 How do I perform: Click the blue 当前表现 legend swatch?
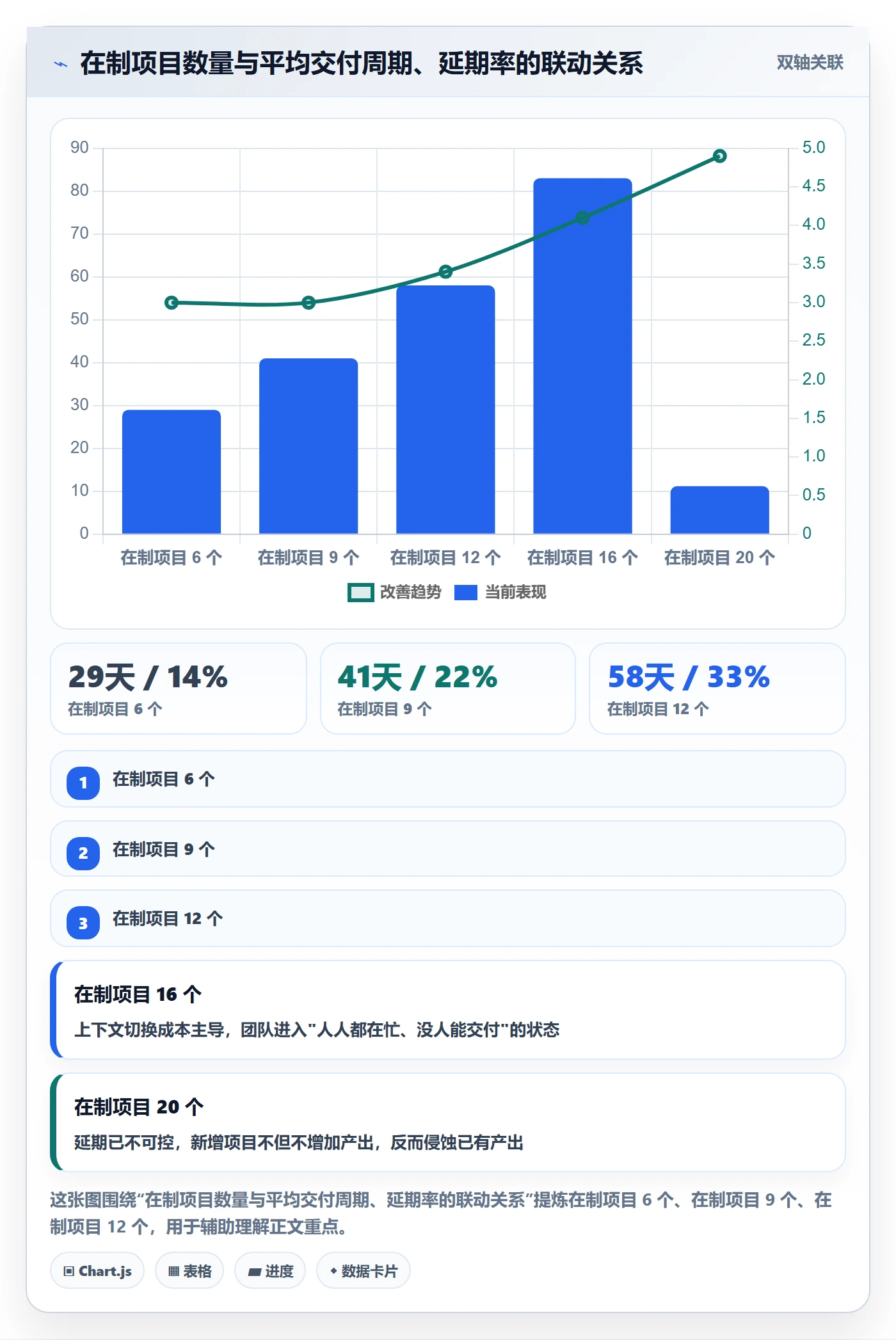pyautogui.click(x=466, y=593)
